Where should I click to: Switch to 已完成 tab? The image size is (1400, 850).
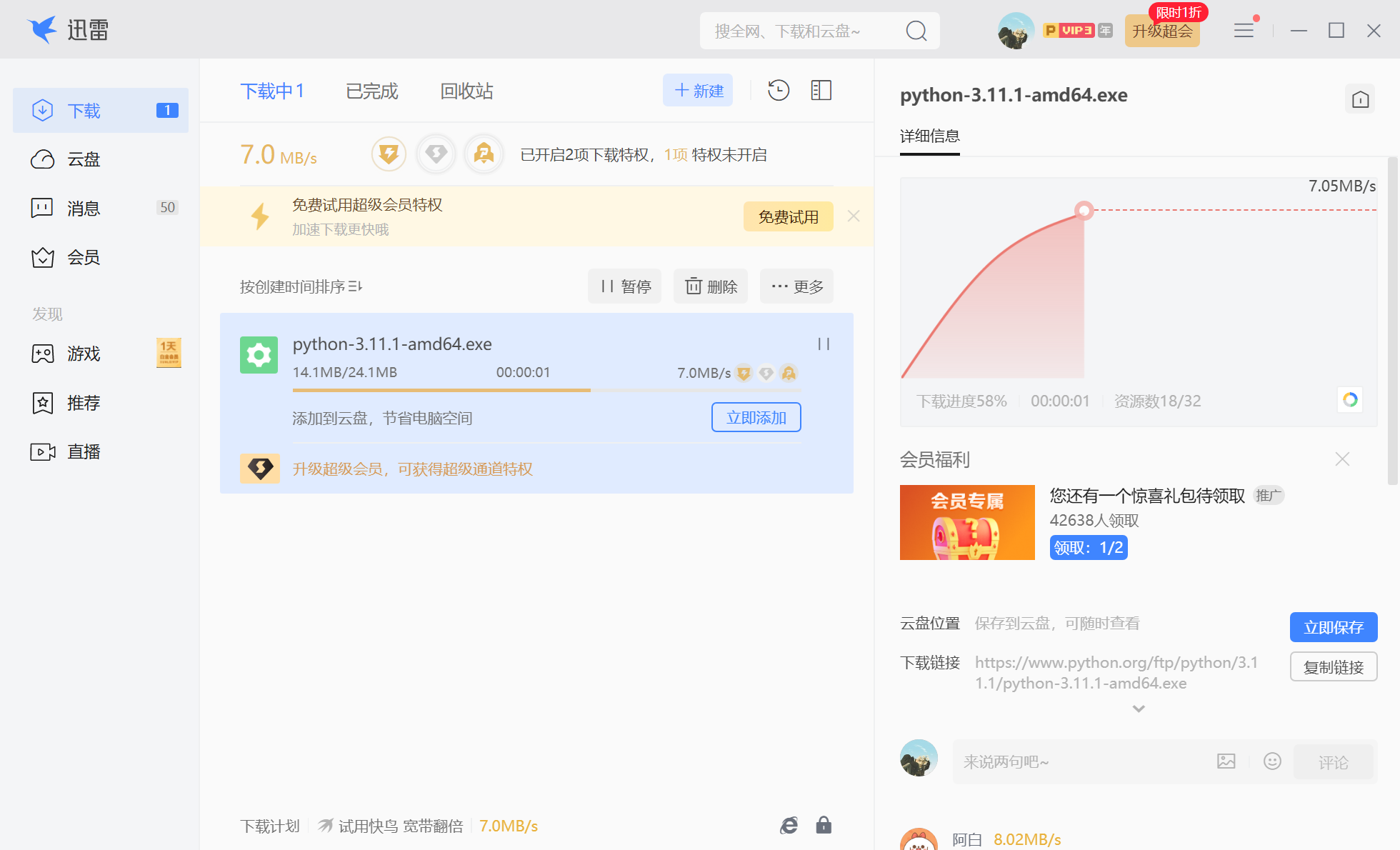(x=371, y=91)
